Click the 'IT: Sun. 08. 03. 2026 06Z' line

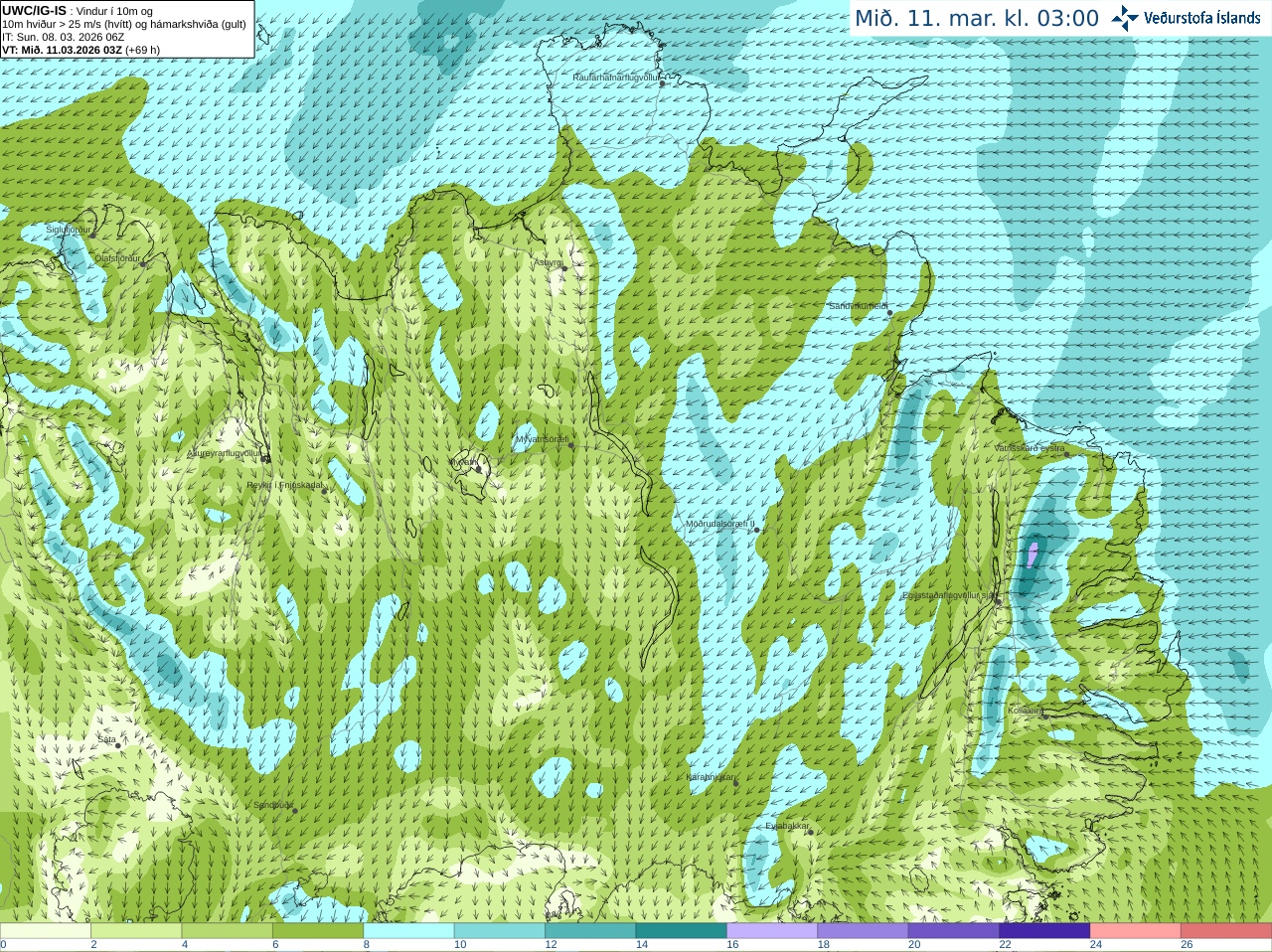[x=64, y=37]
